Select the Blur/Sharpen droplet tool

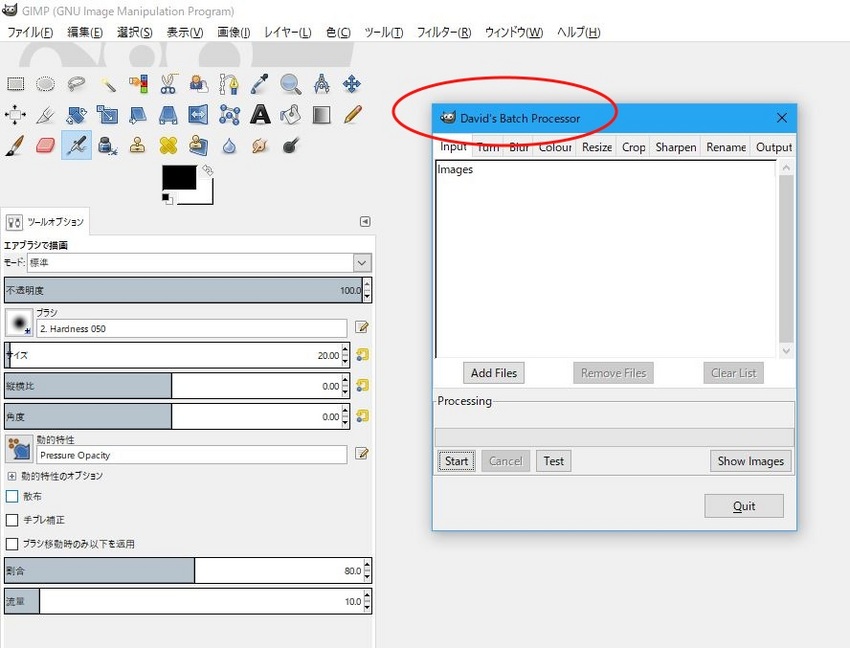(x=229, y=145)
